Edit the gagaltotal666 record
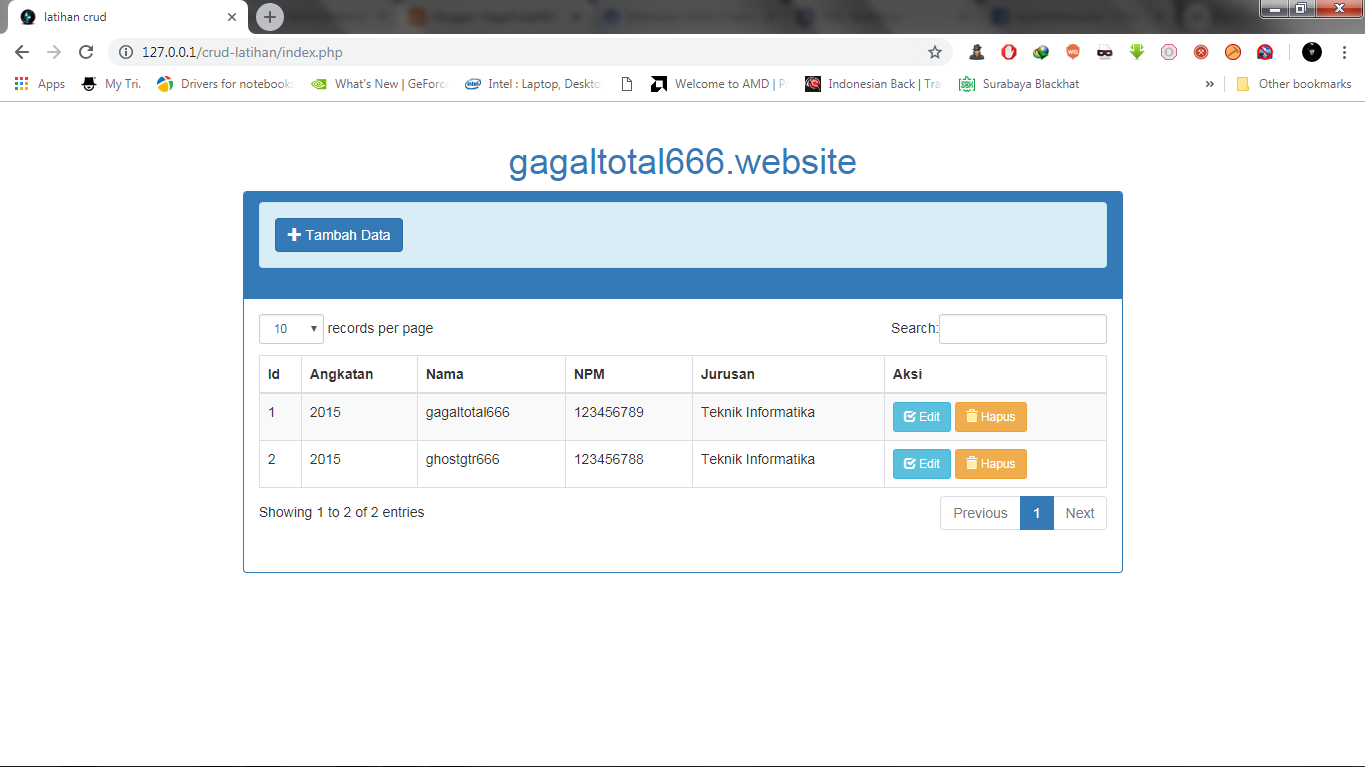 point(921,417)
